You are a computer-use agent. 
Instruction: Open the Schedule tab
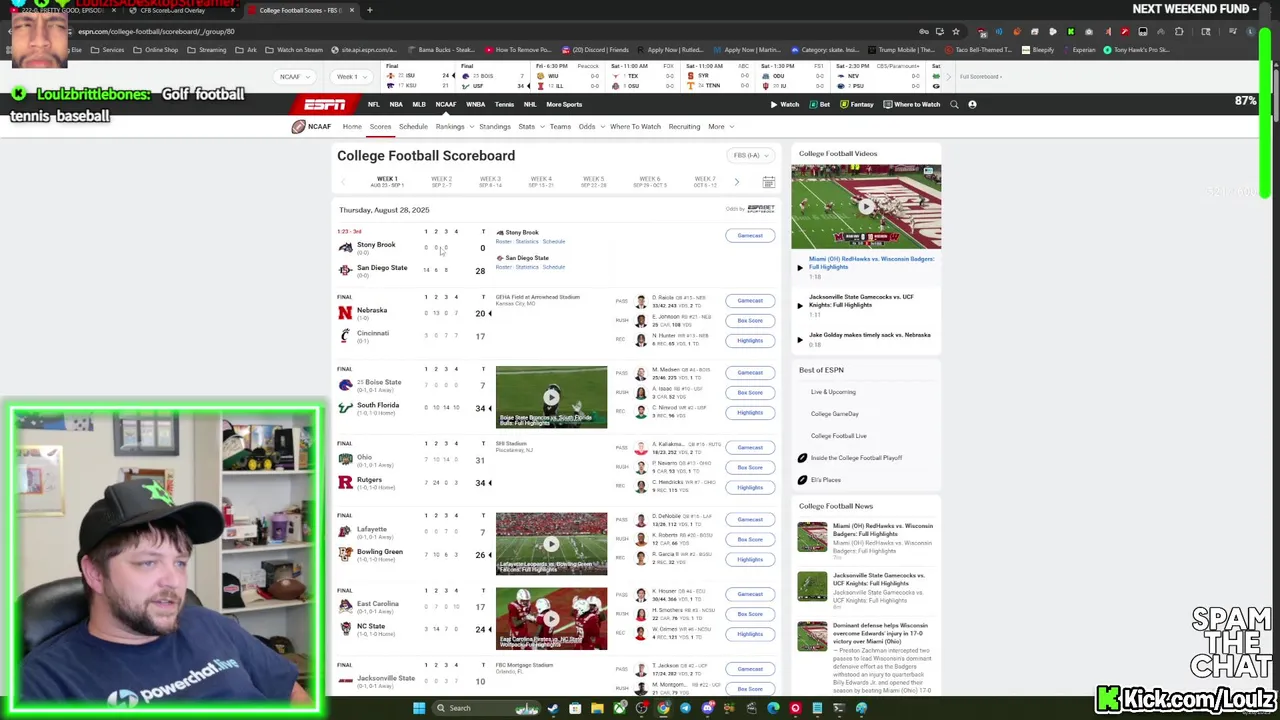pyautogui.click(x=413, y=127)
